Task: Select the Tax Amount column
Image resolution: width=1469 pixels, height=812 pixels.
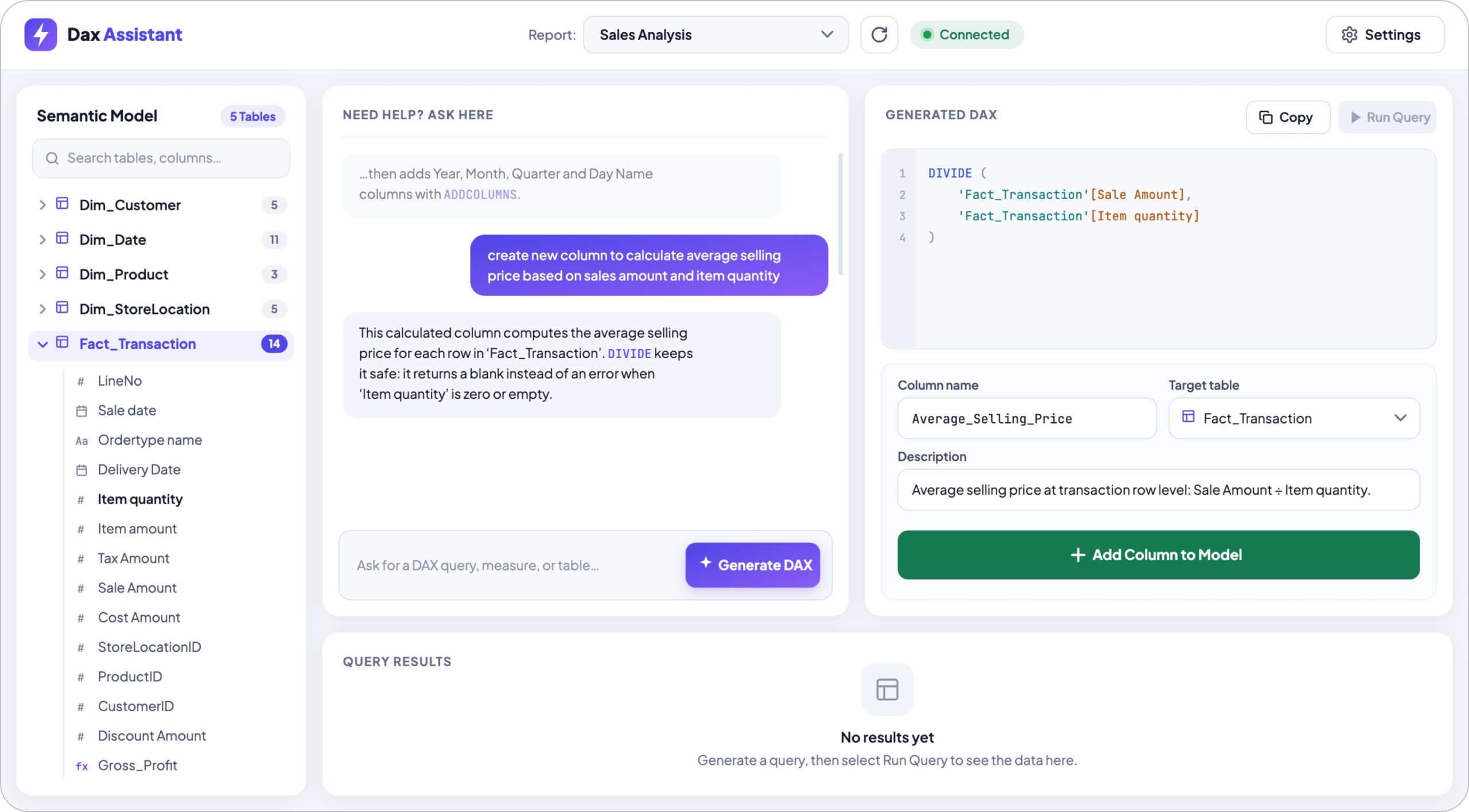Action: [133, 558]
